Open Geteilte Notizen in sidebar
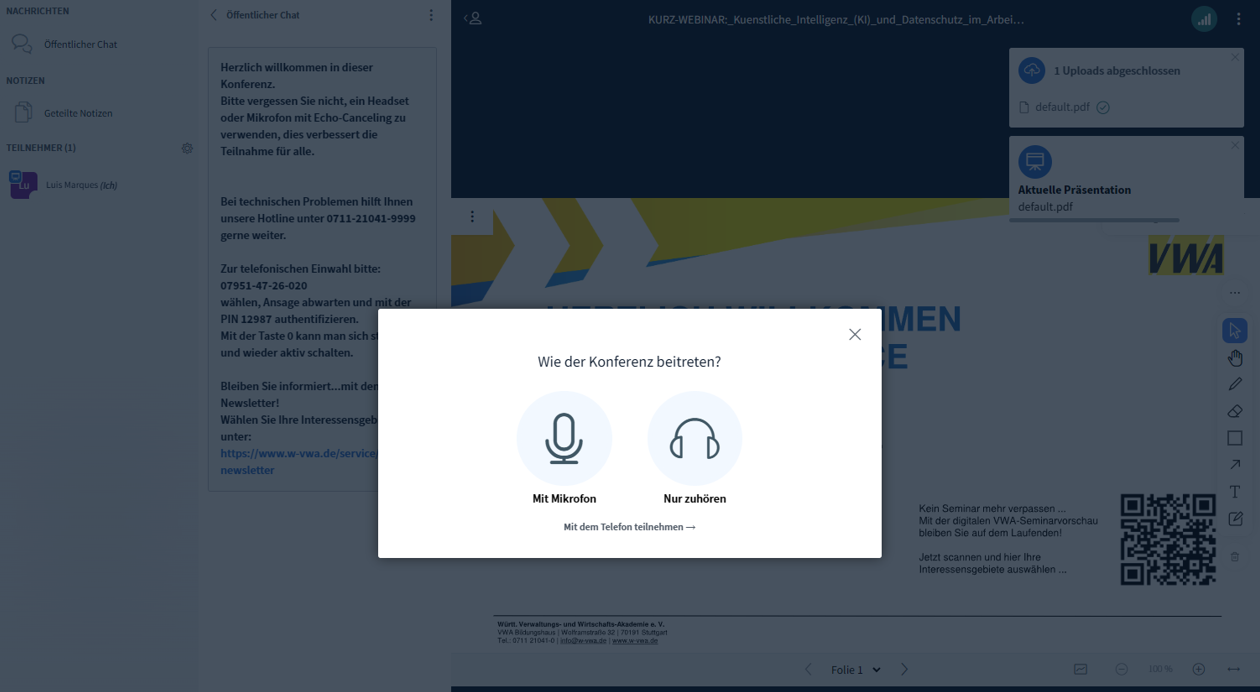Screen dimensions: 1260x692 point(78,113)
